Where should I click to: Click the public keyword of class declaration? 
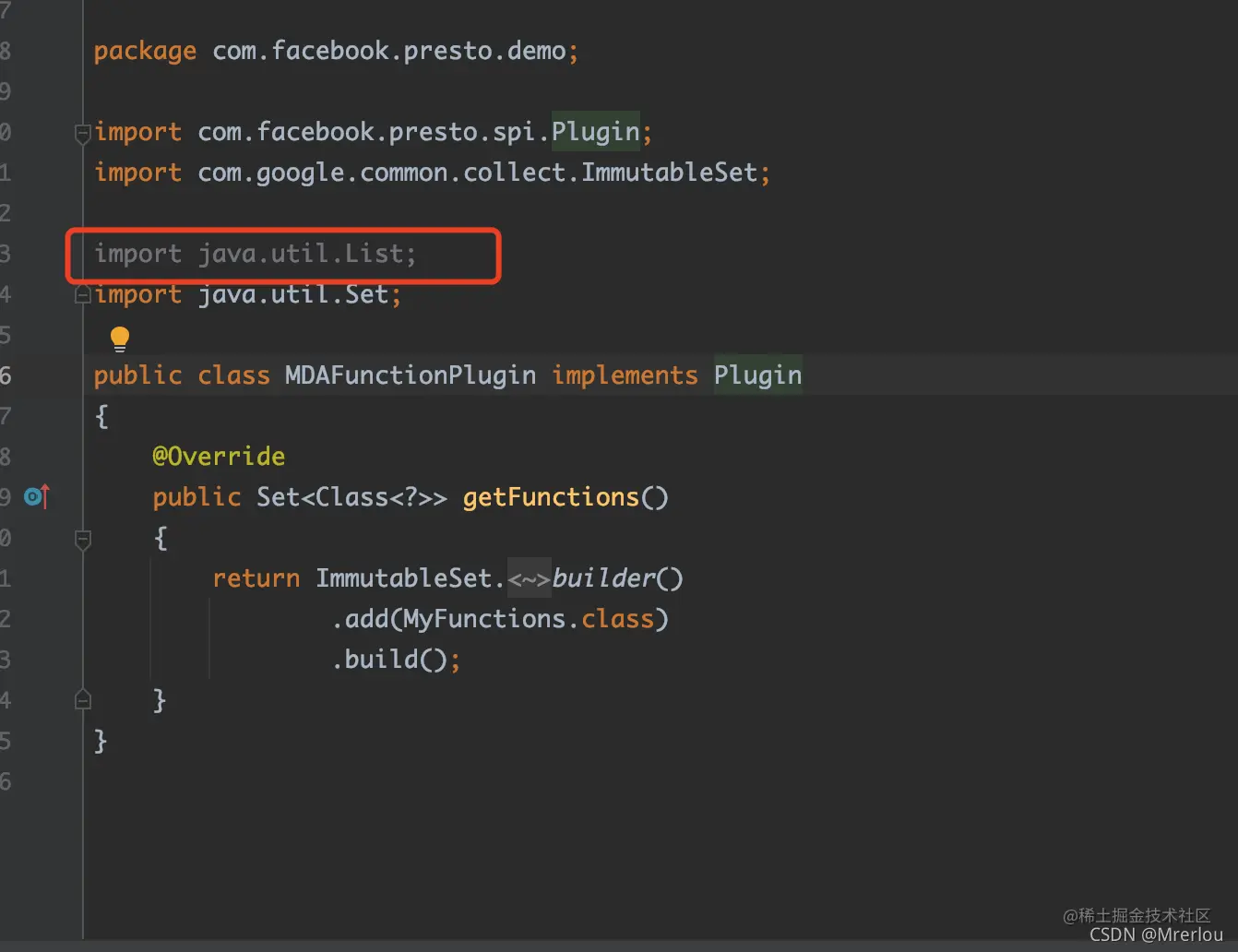pos(137,375)
